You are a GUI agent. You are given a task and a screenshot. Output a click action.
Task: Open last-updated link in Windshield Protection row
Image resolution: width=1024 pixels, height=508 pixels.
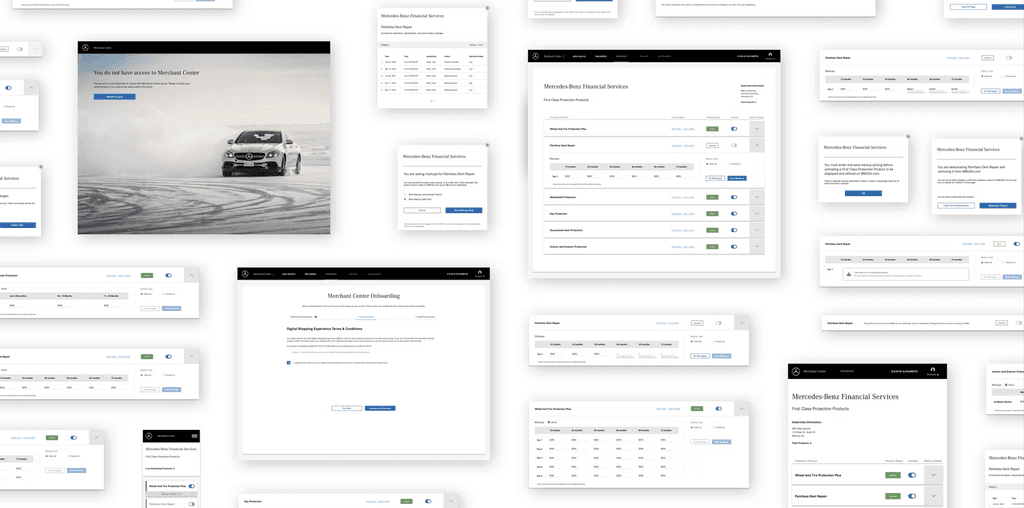(682, 197)
